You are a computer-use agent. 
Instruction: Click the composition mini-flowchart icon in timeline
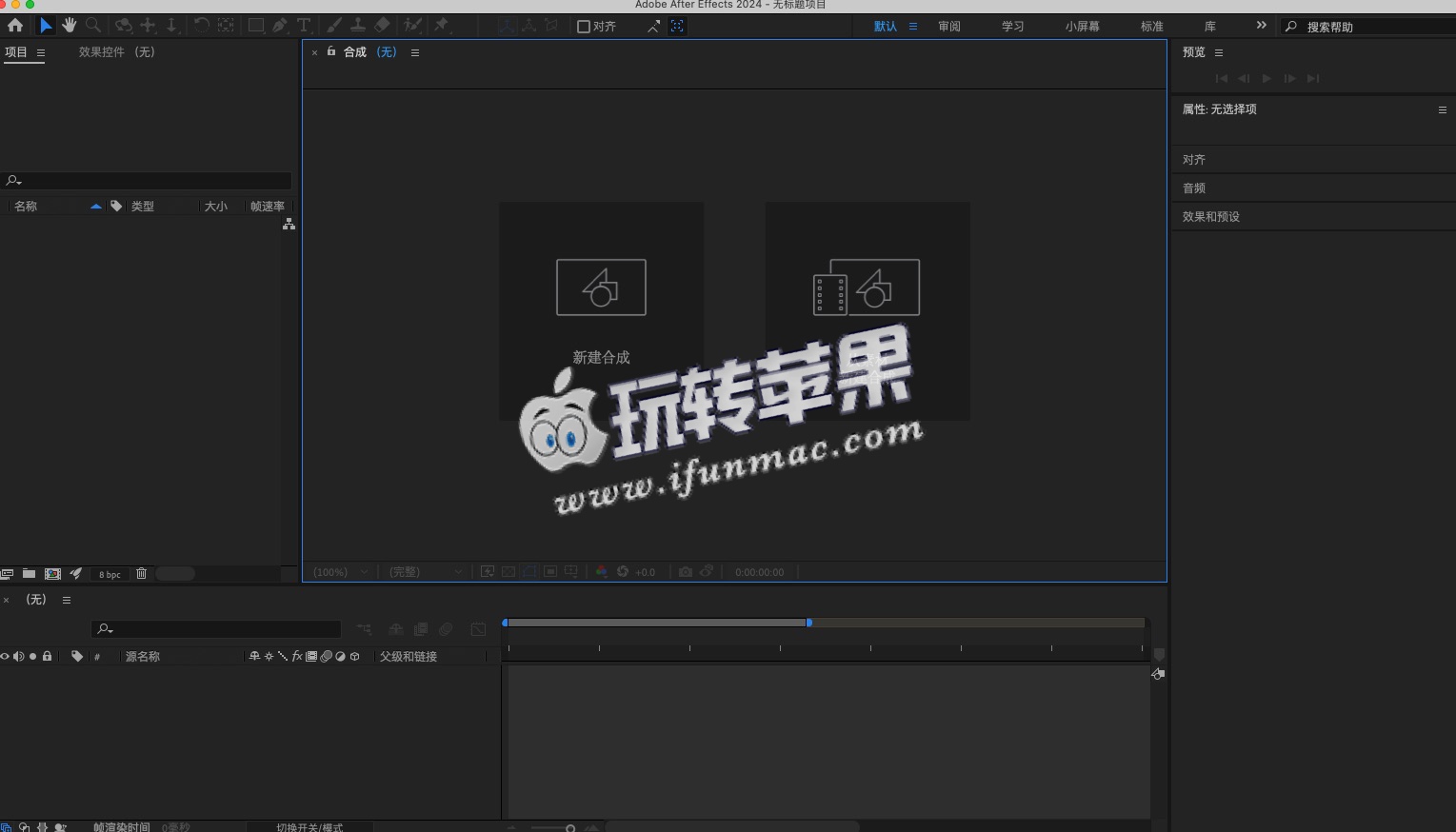[364, 629]
